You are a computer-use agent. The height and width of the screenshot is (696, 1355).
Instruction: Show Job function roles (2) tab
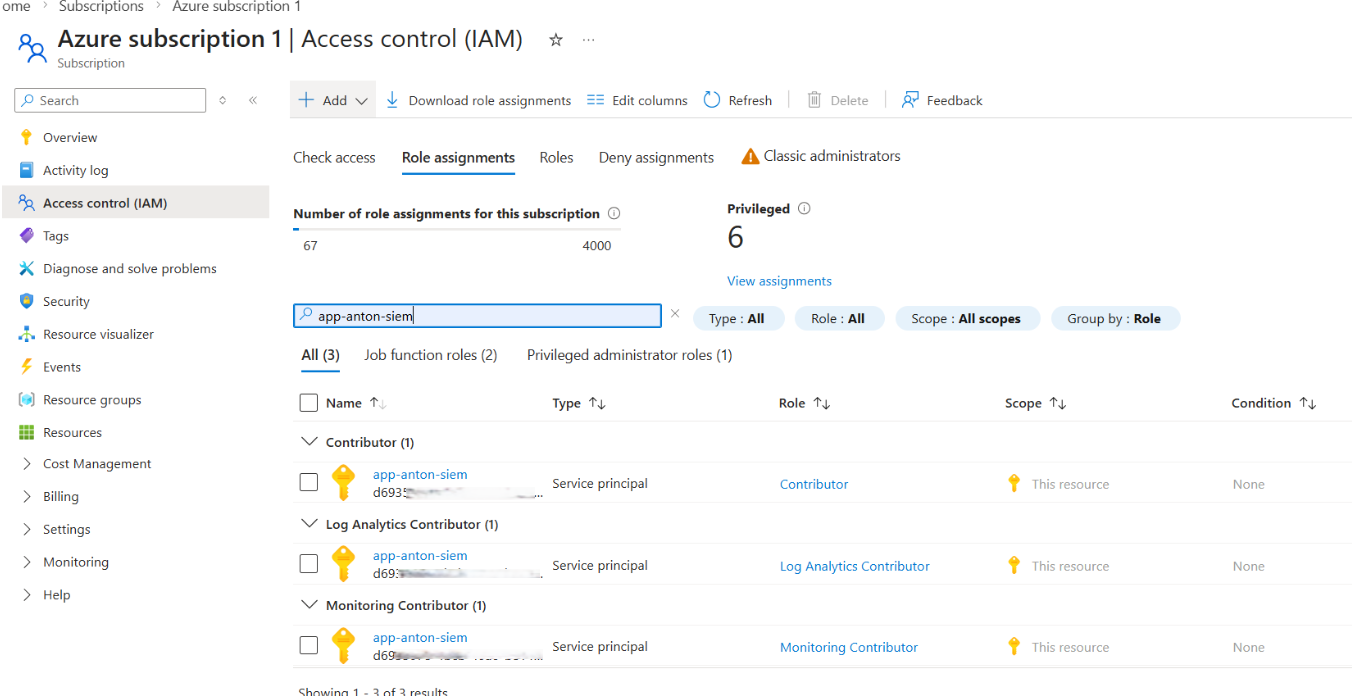pos(430,355)
